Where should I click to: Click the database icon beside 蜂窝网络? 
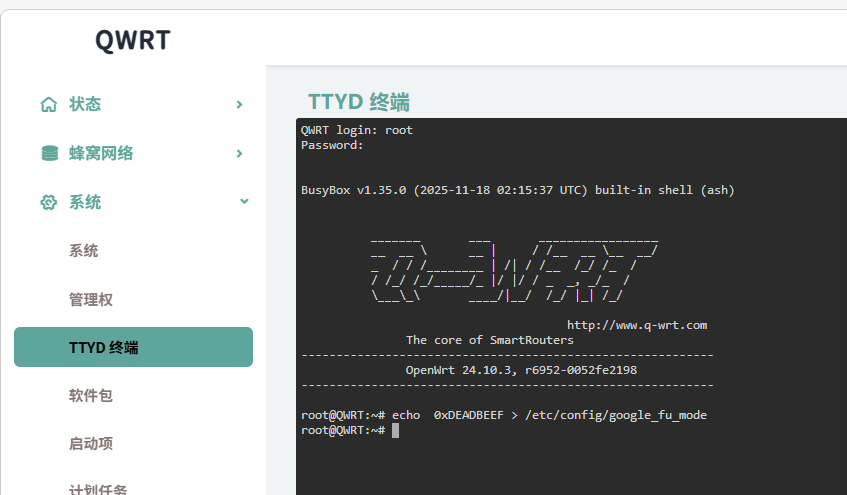[48, 153]
